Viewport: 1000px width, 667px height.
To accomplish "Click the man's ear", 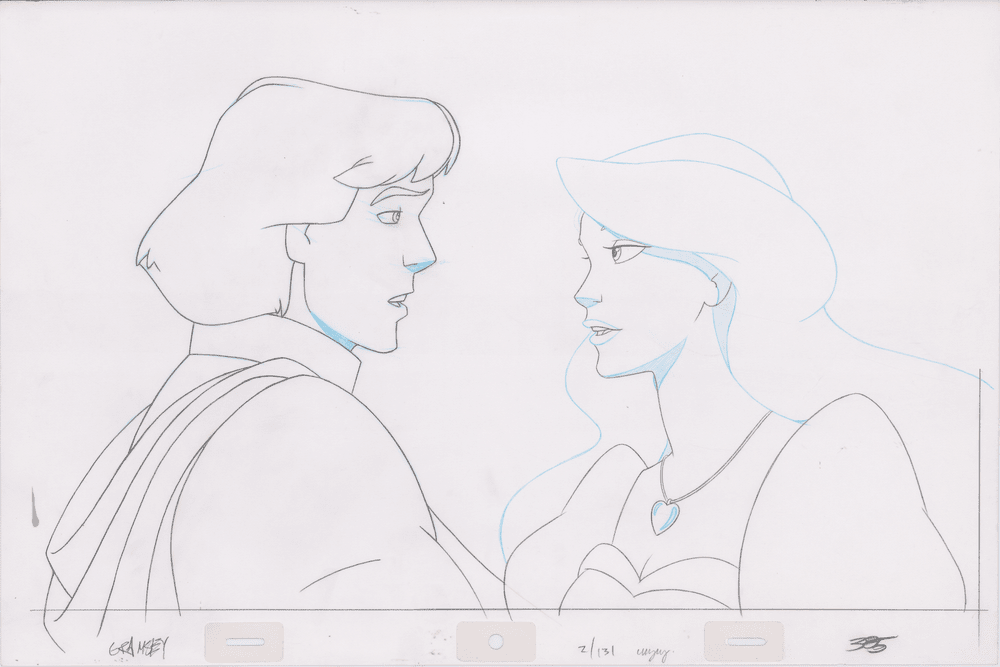I will click(297, 241).
